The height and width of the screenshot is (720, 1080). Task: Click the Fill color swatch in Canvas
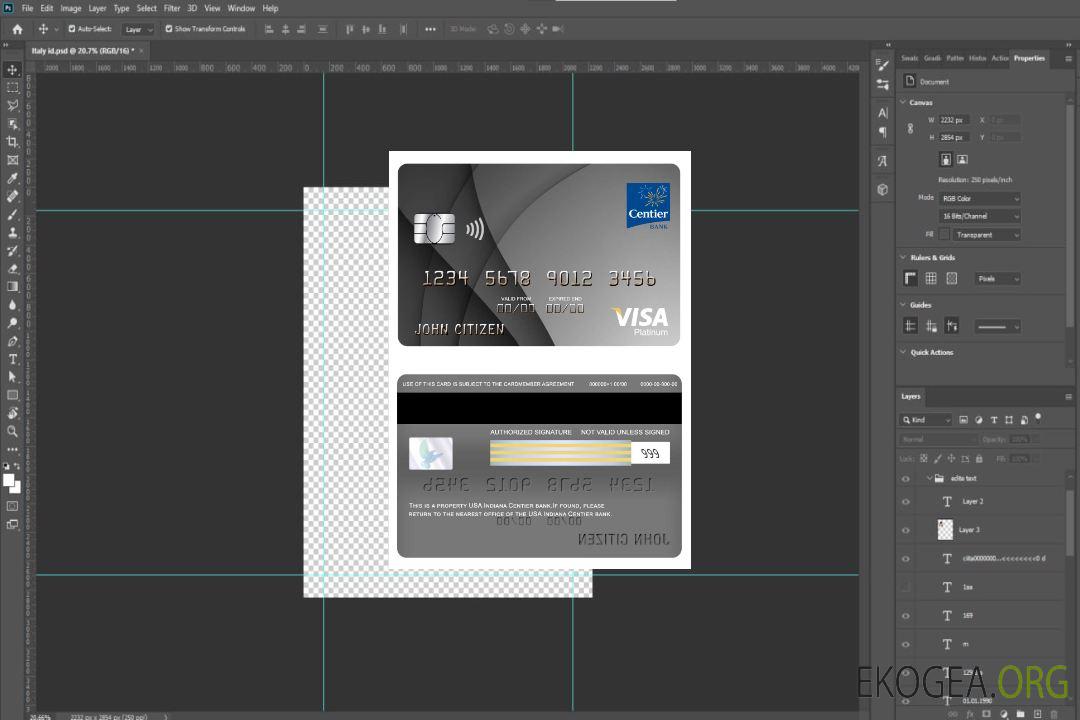pos(944,235)
